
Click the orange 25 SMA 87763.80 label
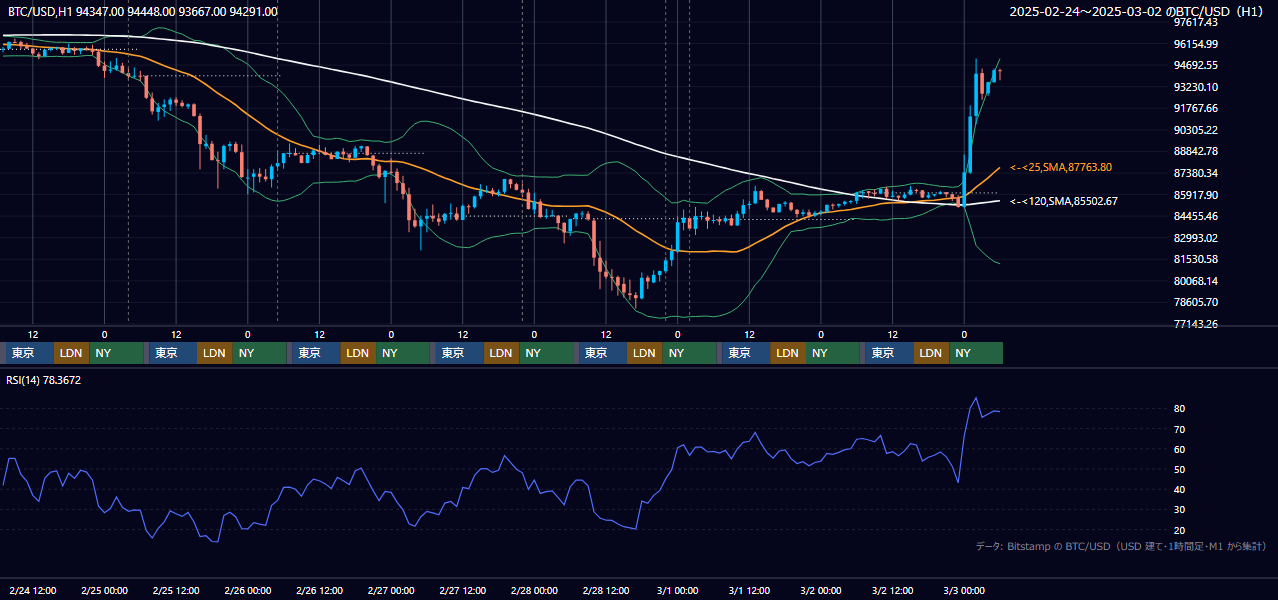(x=1061, y=167)
